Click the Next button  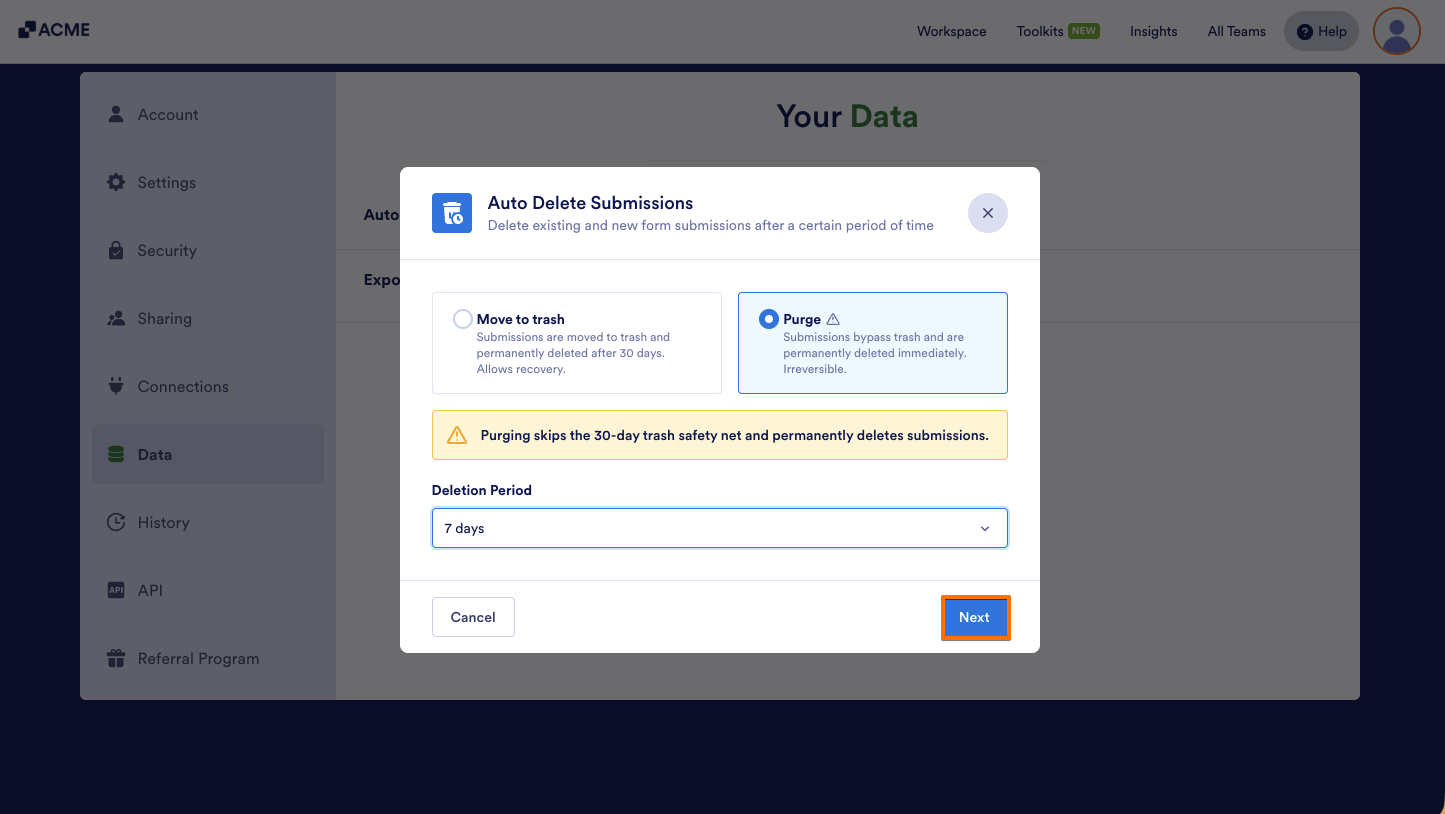[975, 617]
